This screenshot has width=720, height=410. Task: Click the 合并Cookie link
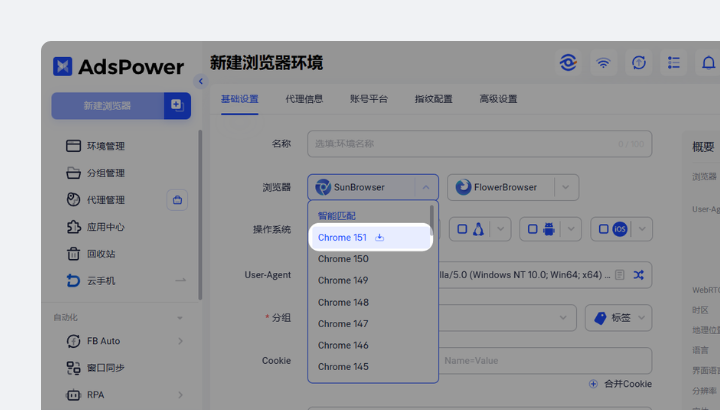click(628, 384)
